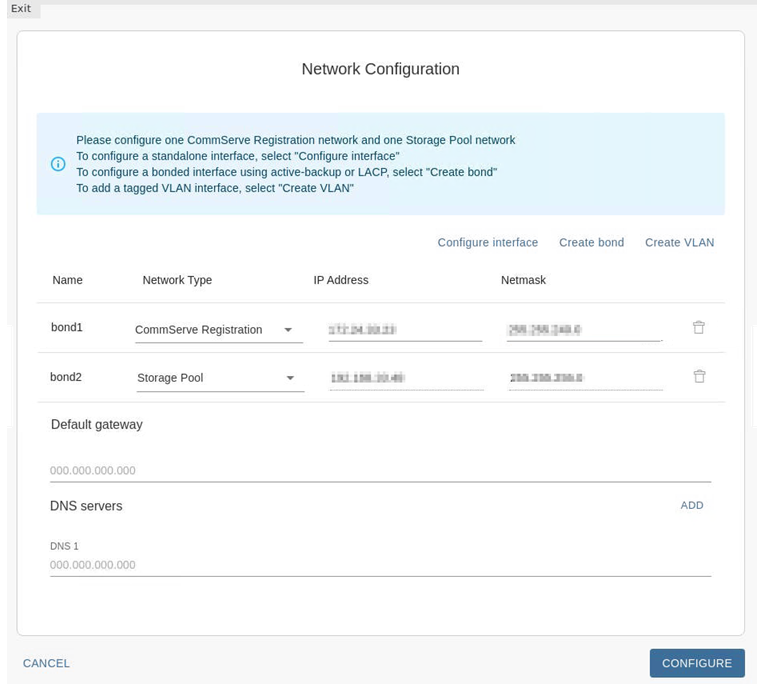This screenshot has height=684, width=765.
Task: Click the Network Type column header
Action: [x=177, y=281]
